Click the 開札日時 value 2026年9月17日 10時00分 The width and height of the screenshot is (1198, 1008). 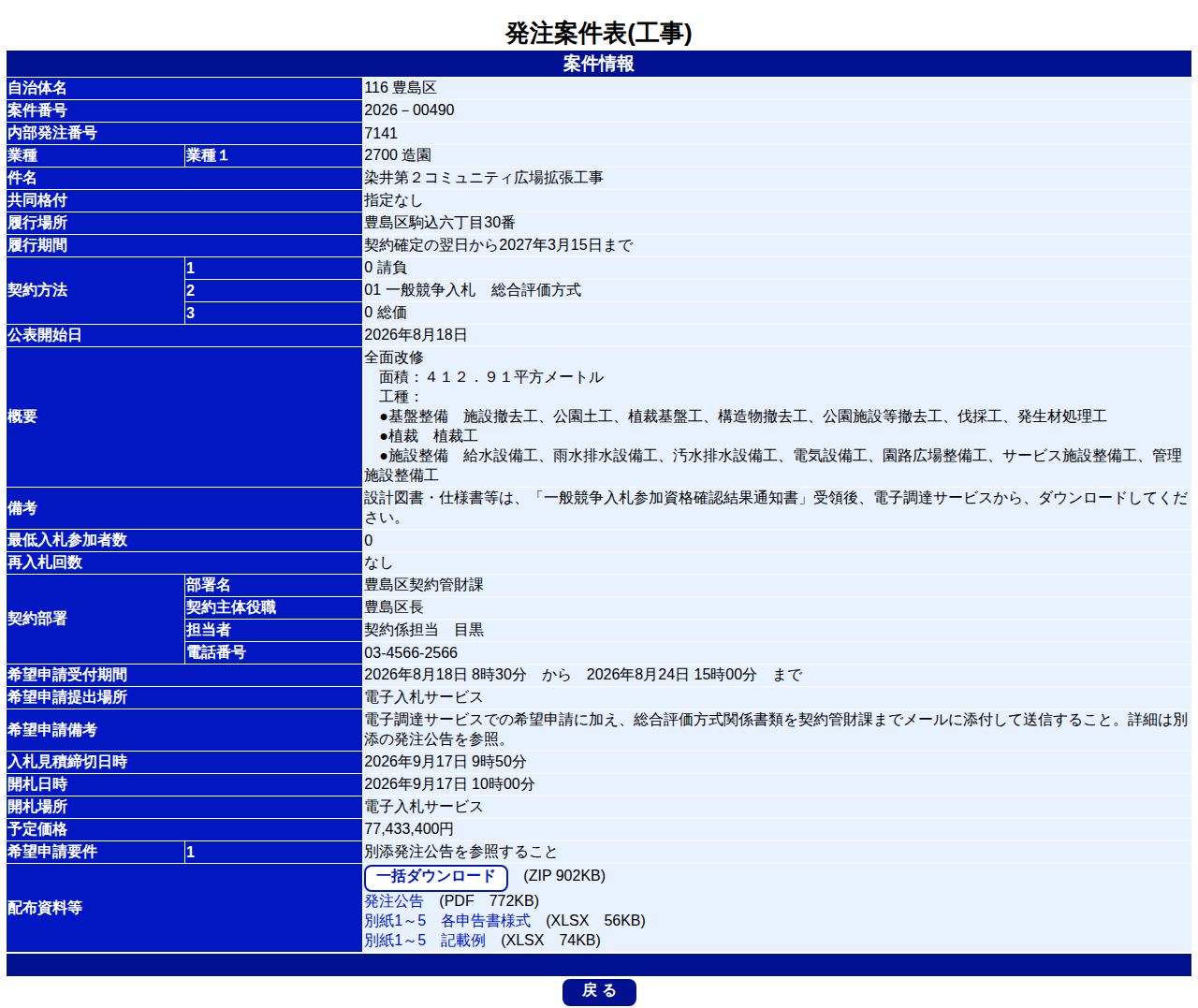(x=449, y=784)
